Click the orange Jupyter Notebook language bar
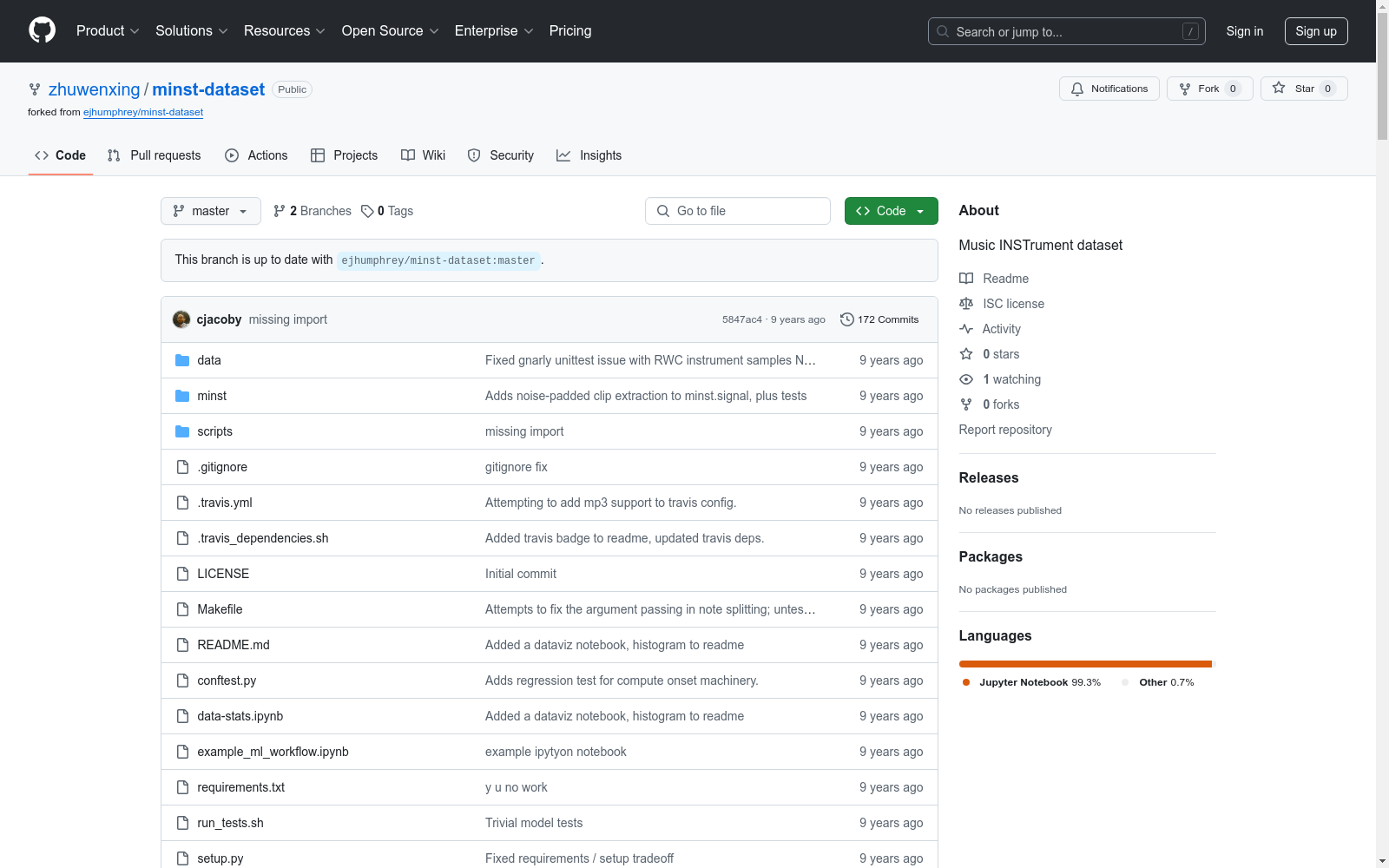Viewport: 1389px width, 868px height. point(1085,664)
